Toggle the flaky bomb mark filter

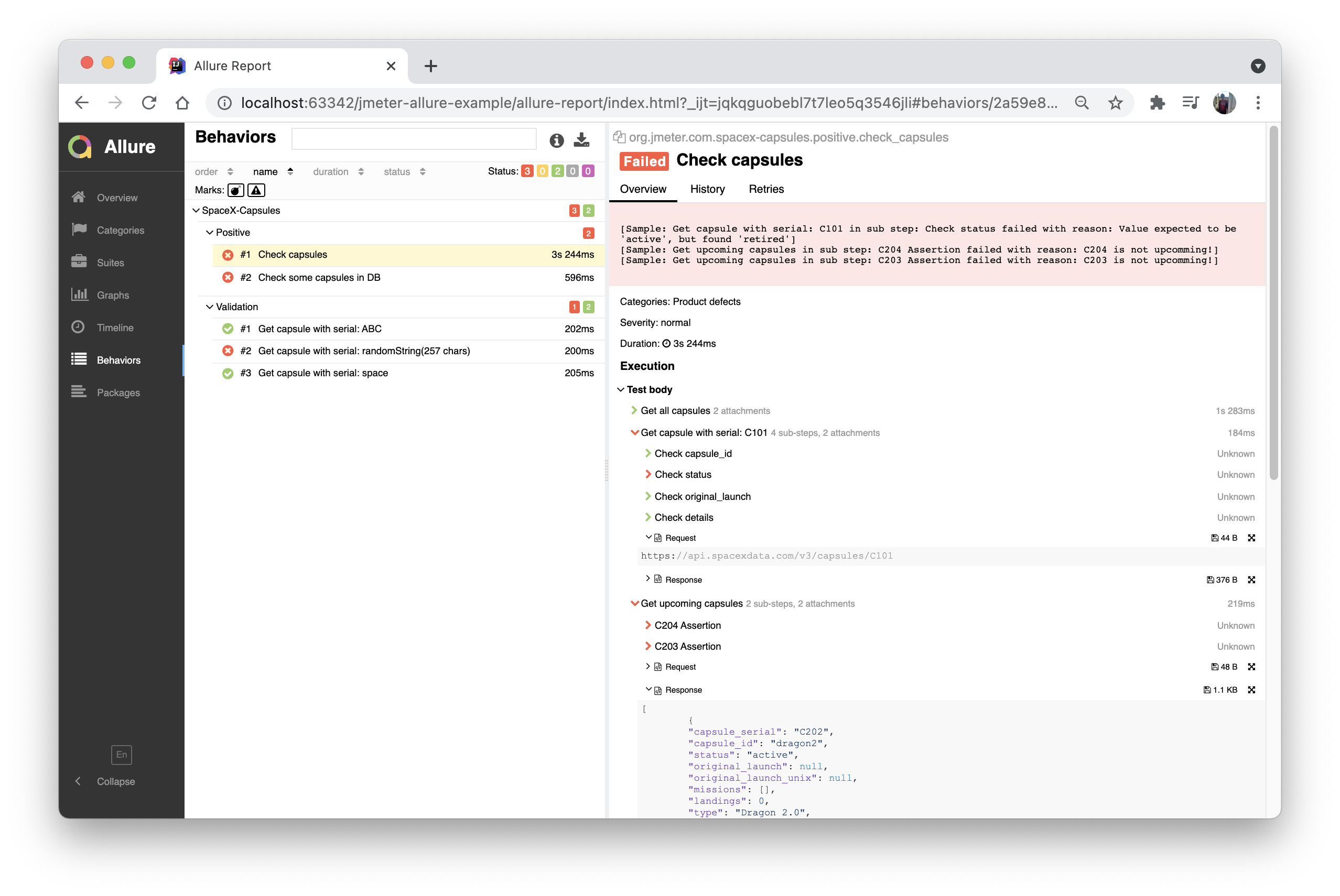[235, 190]
